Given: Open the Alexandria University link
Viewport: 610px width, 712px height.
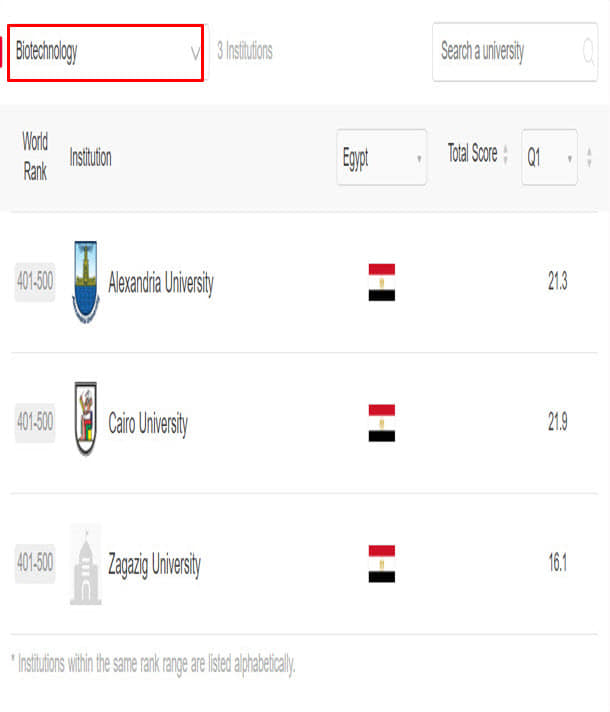Looking at the screenshot, I should pos(161,283).
